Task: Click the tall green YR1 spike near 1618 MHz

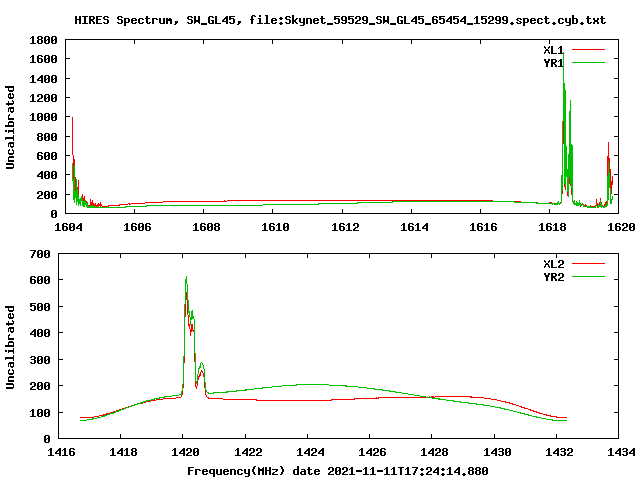Action: coord(564,122)
